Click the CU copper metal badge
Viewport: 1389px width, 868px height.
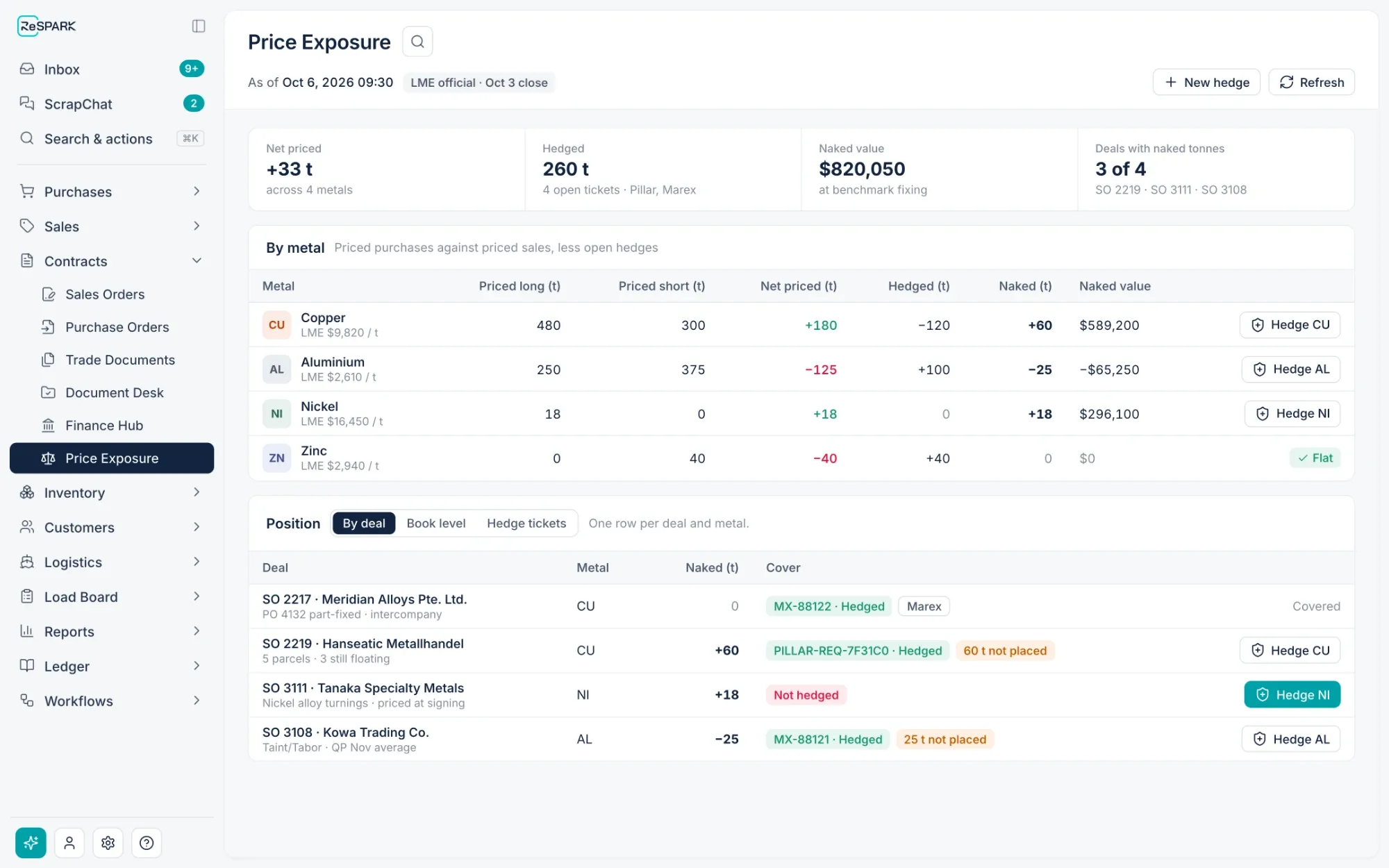[x=276, y=325]
